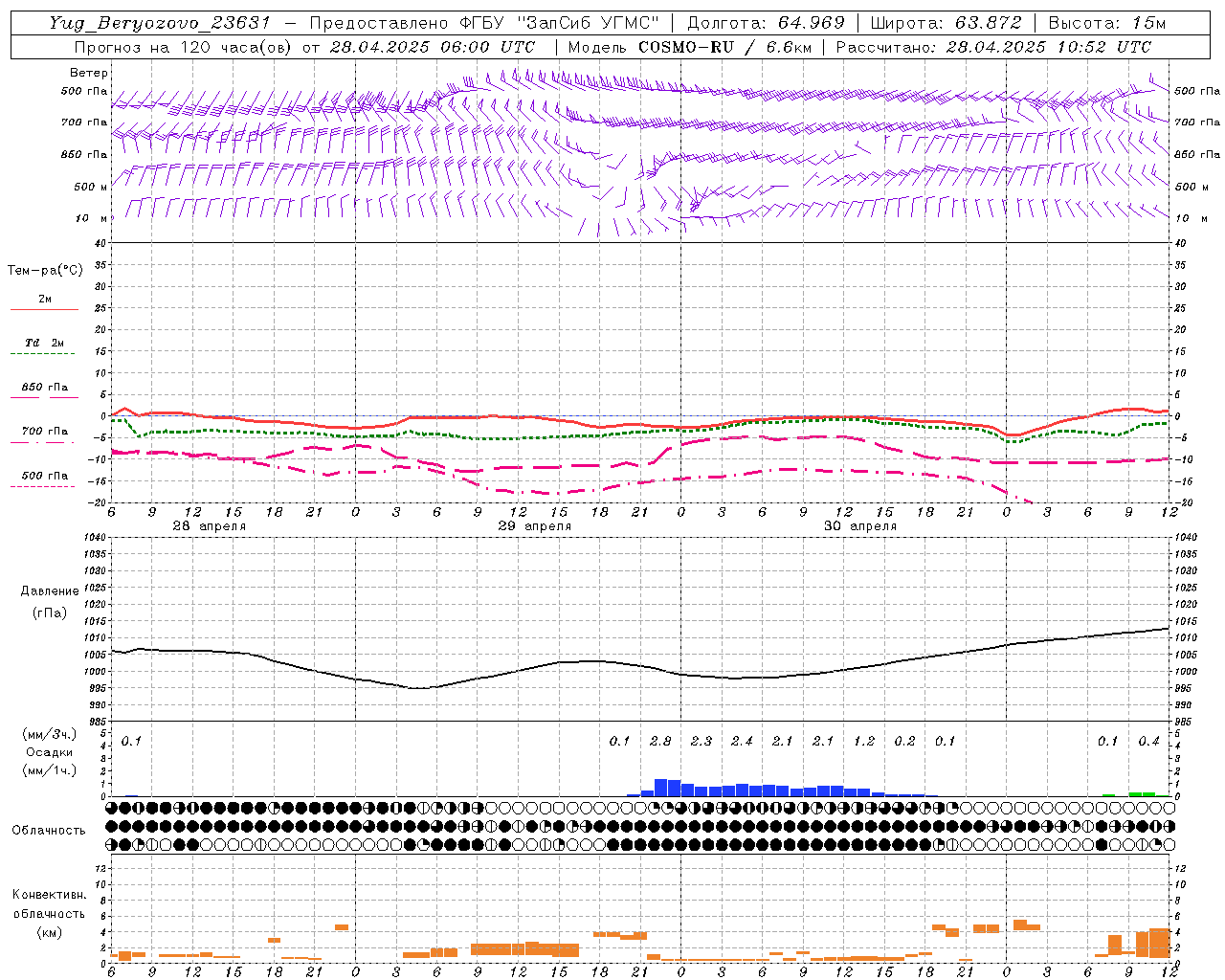Click the 29 апреля date label
This screenshot has width=1225, height=980.
pos(534,526)
